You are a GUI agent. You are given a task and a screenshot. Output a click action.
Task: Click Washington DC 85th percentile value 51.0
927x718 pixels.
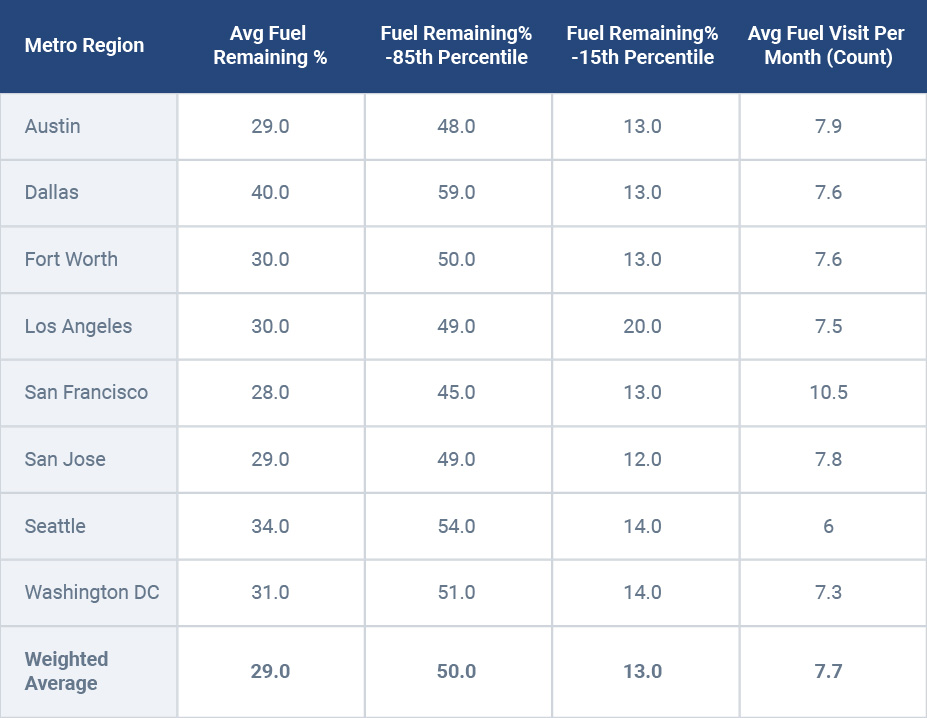(456, 592)
